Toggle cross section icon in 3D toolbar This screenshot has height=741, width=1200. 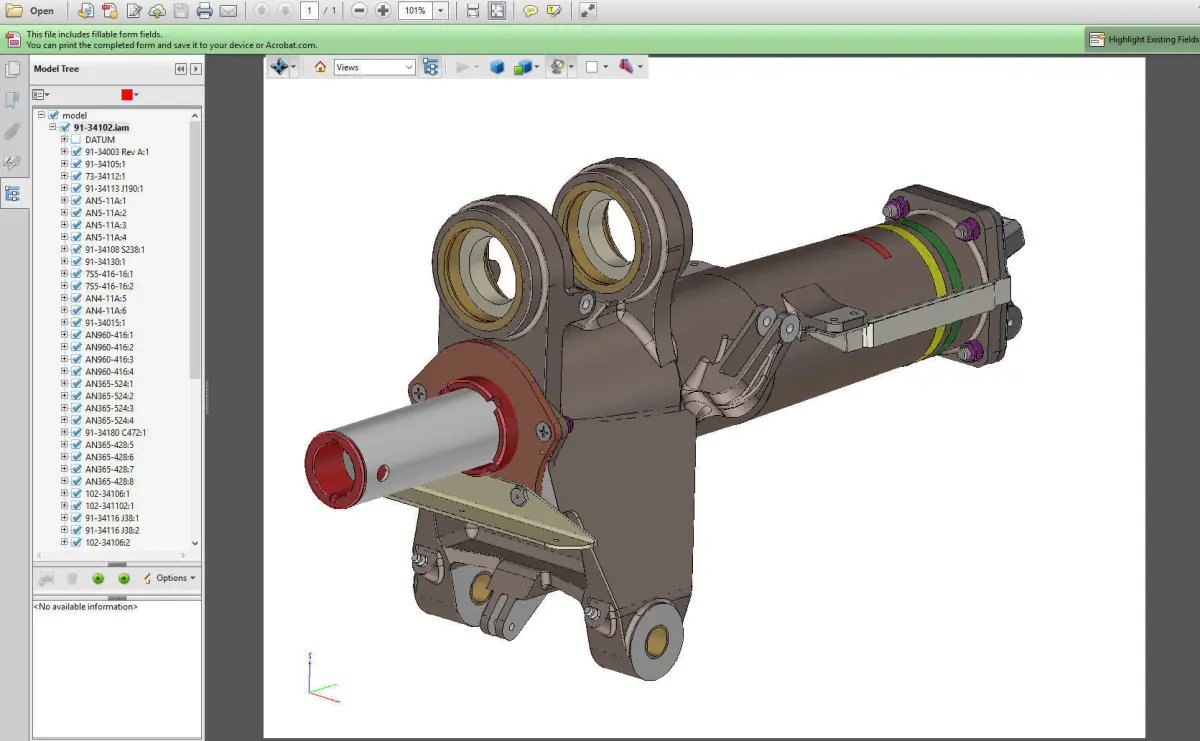pos(627,67)
